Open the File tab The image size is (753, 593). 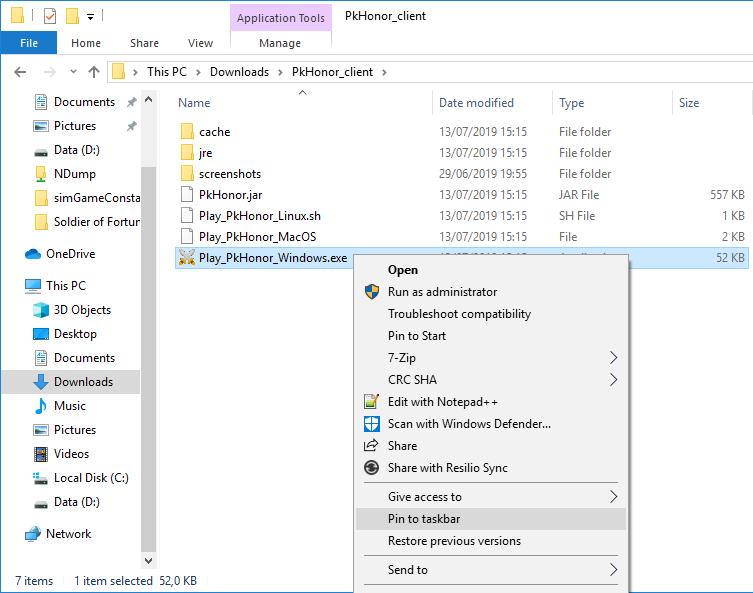29,43
